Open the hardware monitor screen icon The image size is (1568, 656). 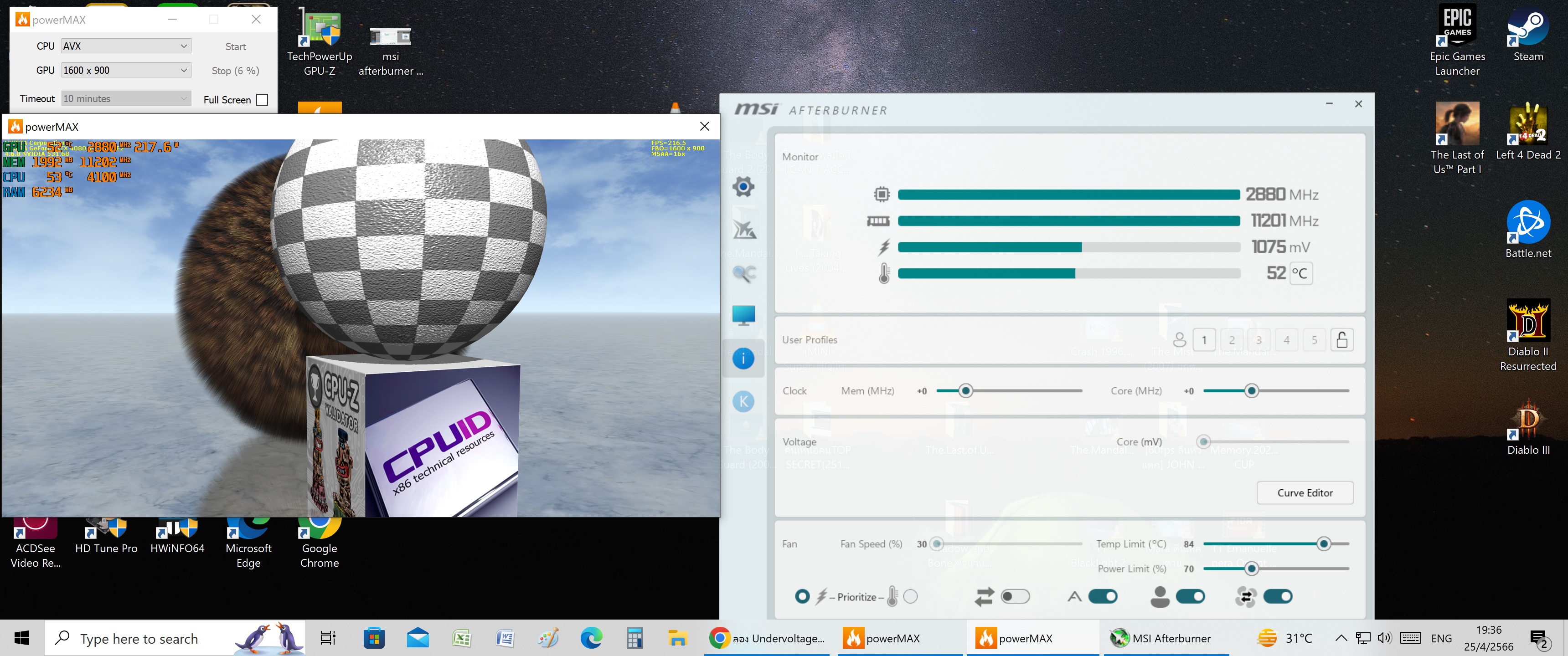[x=743, y=315]
